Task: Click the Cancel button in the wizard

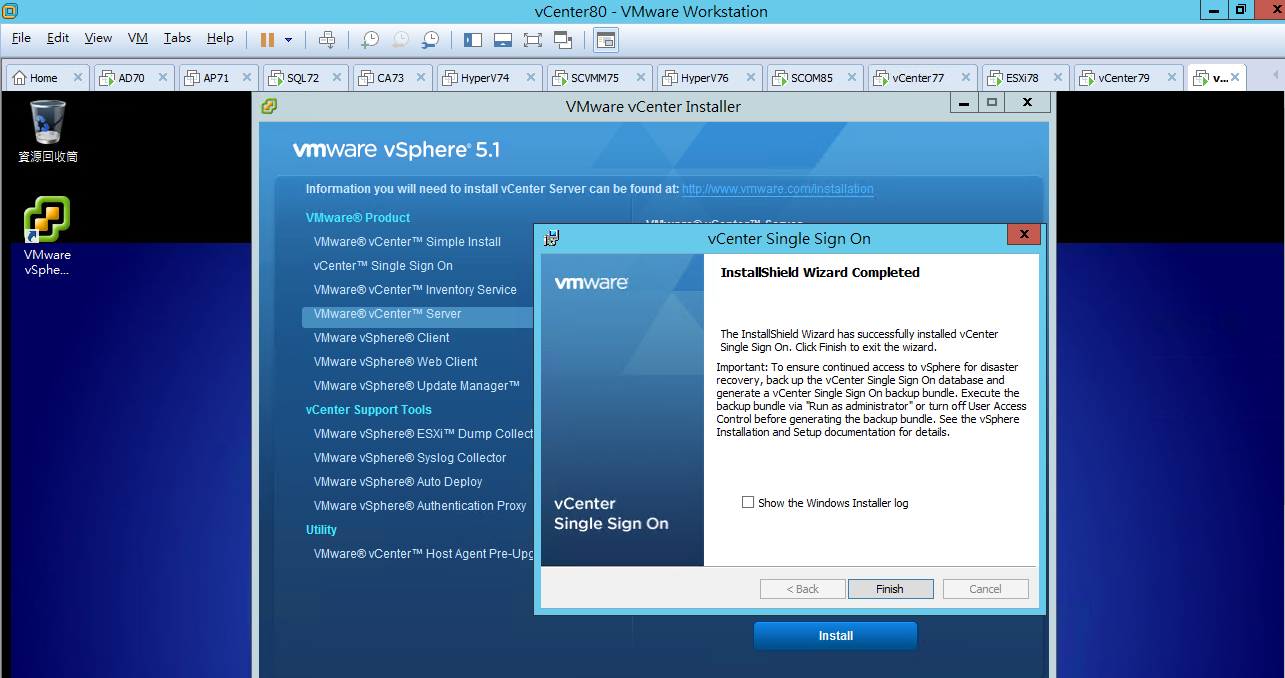Action: [x=986, y=589]
